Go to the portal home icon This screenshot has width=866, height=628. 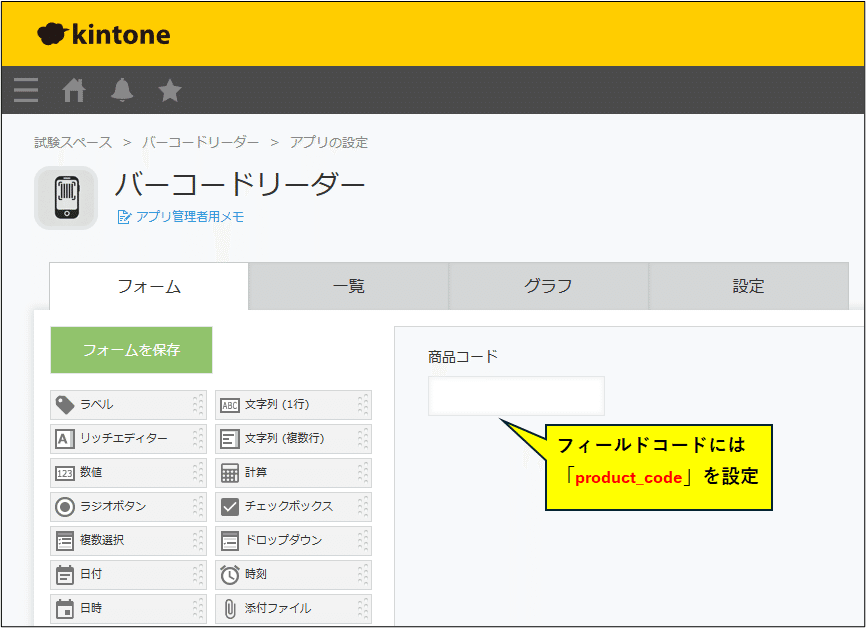(x=74, y=91)
